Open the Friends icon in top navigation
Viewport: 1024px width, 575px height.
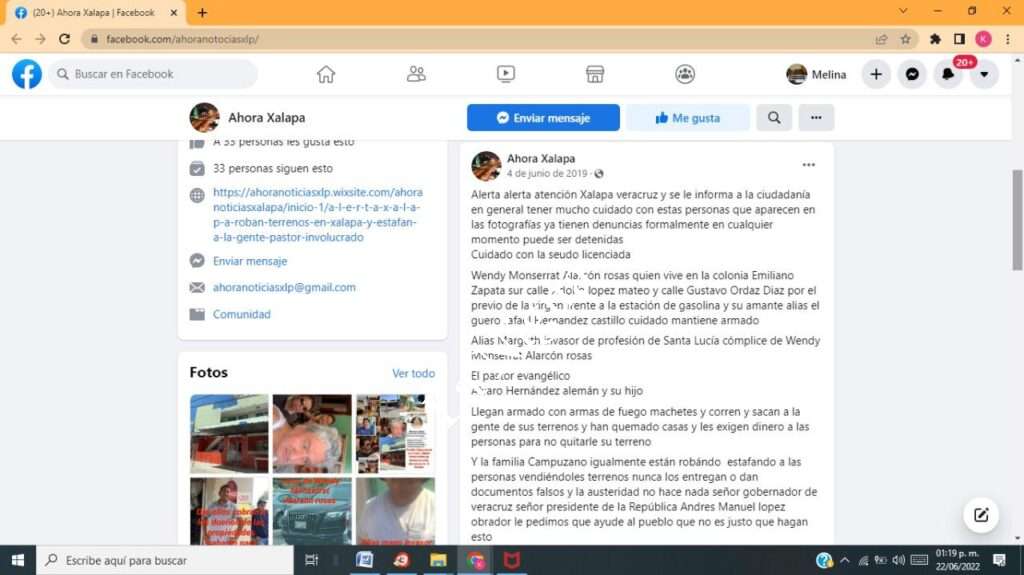click(x=416, y=74)
